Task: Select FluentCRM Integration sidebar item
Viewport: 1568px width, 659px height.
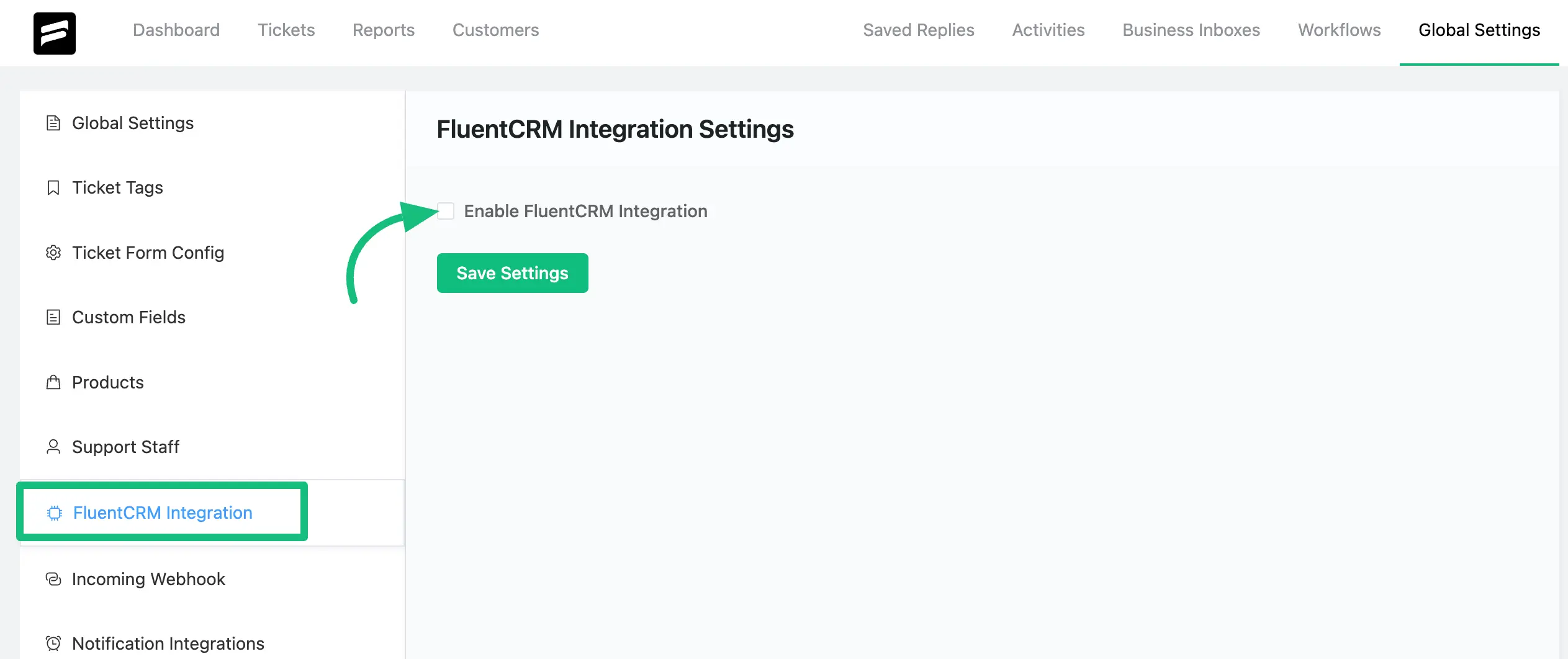Action: [212, 513]
